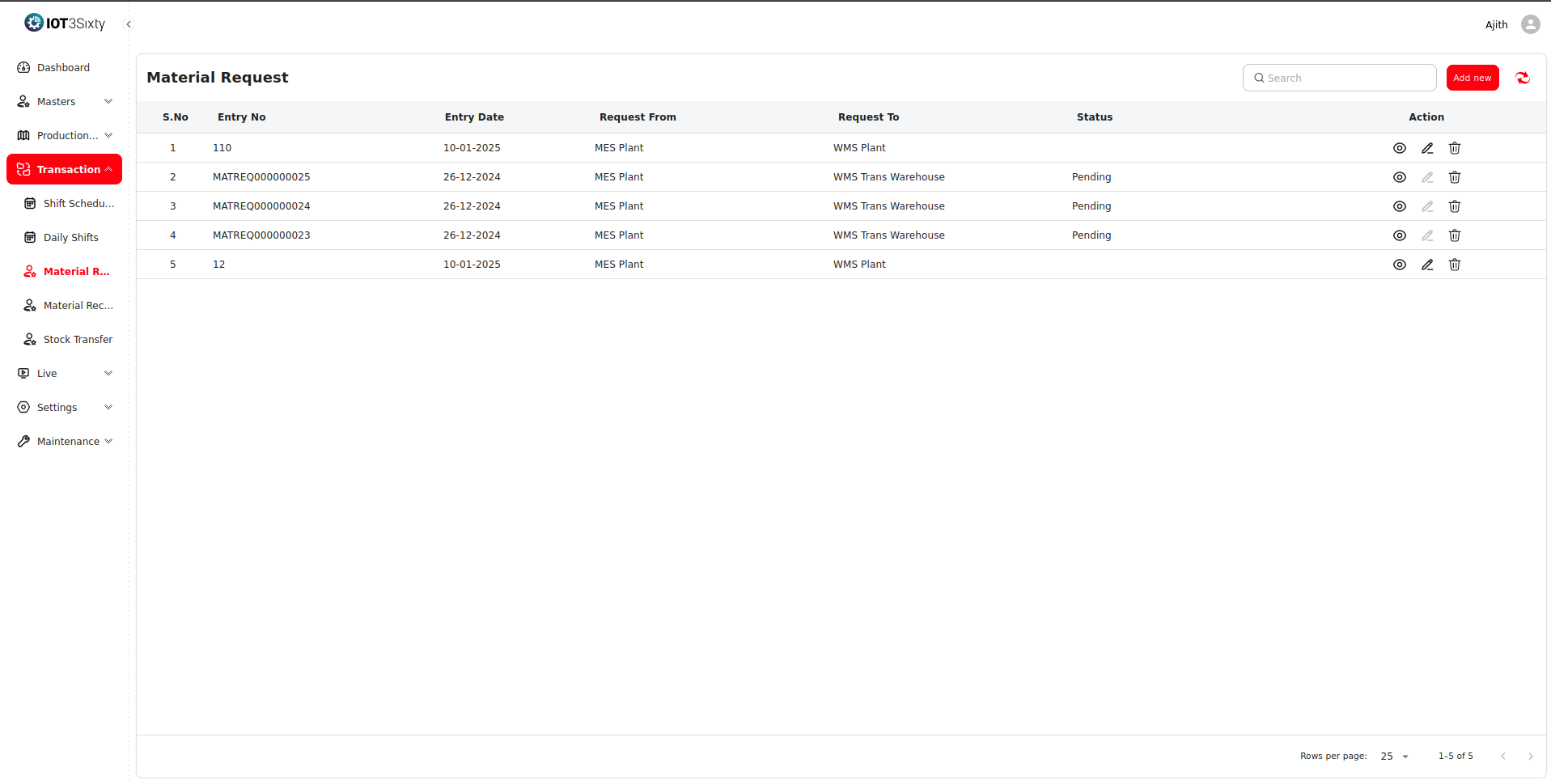Delete entry MATREQ000000025 using the trash icon
The height and width of the screenshot is (784, 1551).
[x=1454, y=177]
